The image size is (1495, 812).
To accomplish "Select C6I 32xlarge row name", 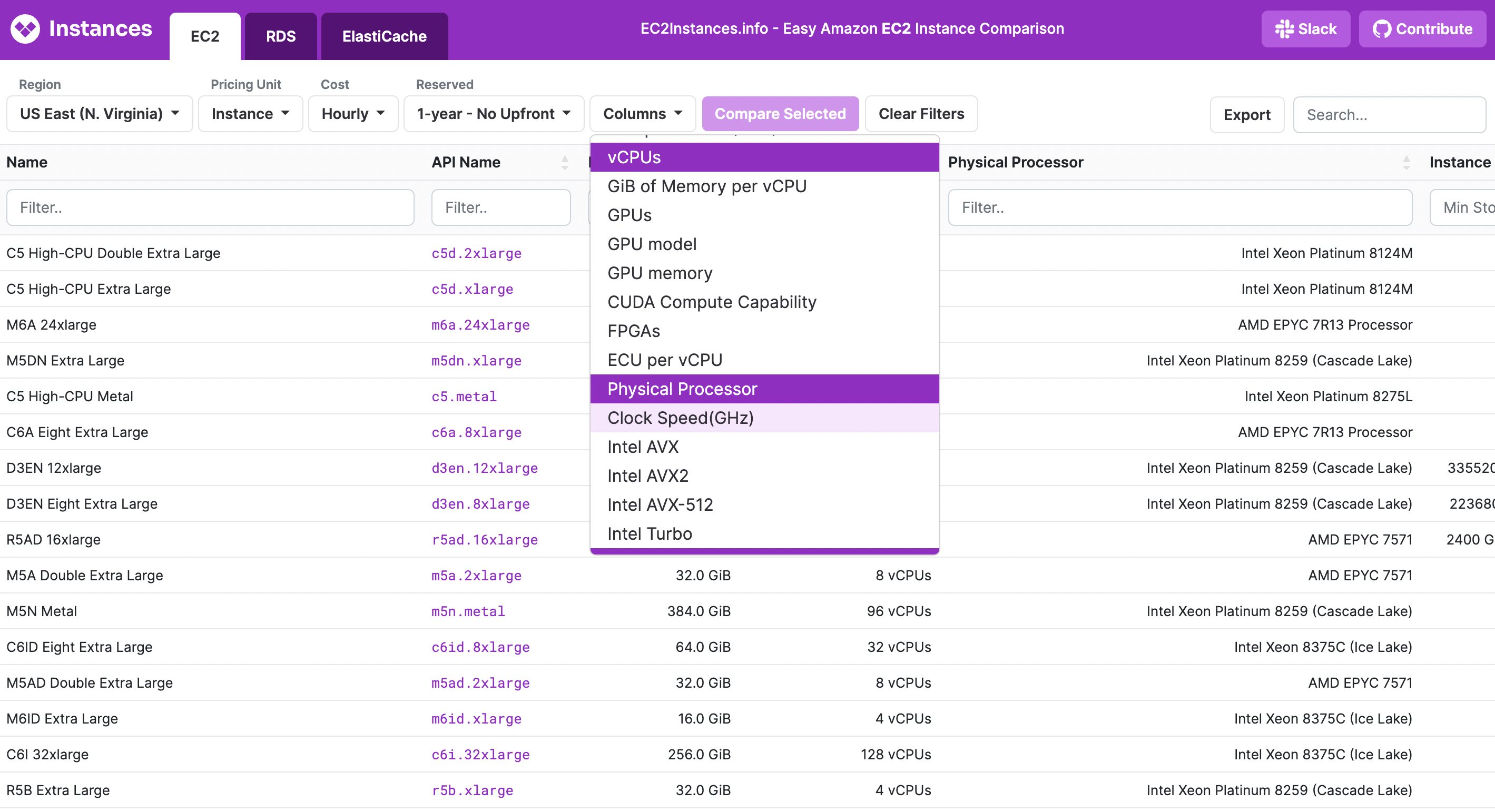I will (47, 755).
